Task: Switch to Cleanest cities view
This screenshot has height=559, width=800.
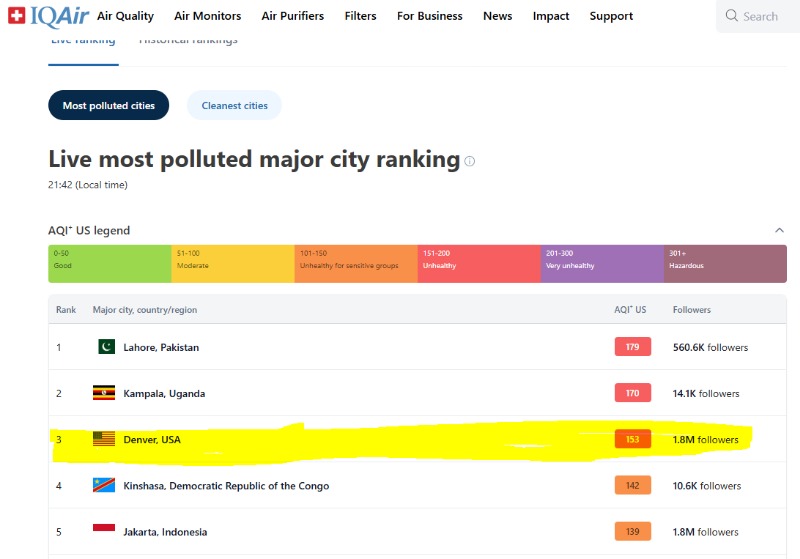Action: pyautogui.click(x=235, y=105)
